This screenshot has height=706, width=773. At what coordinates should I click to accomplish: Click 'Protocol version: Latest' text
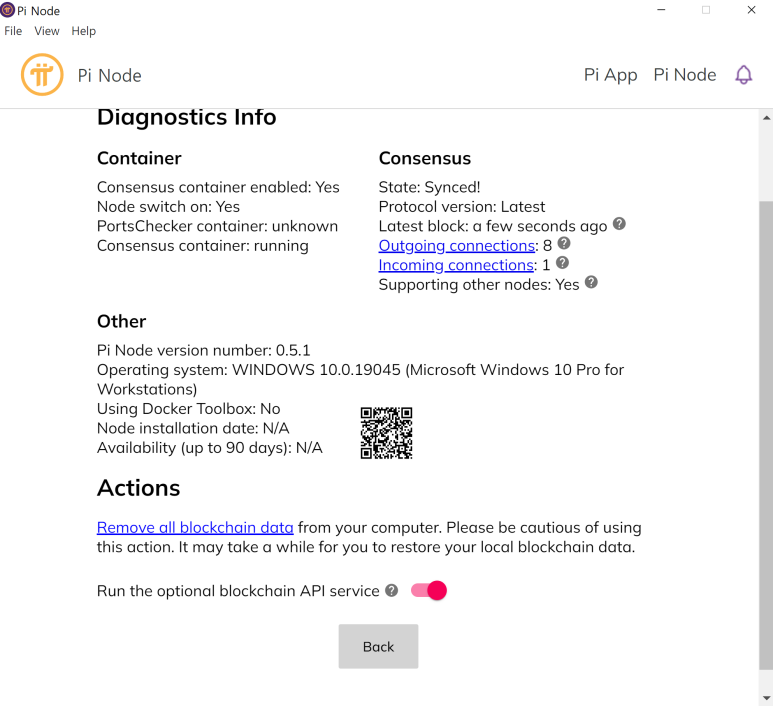tap(462, 207)
